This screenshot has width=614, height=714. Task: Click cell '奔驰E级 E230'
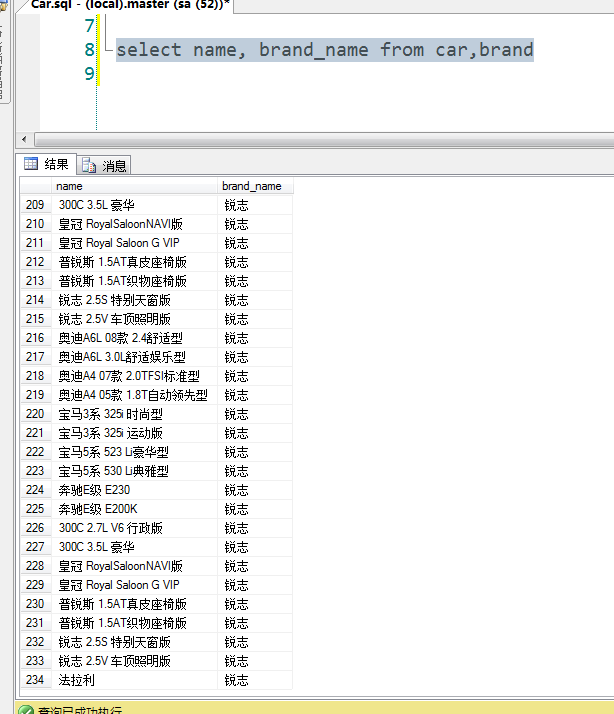(134, 490)
